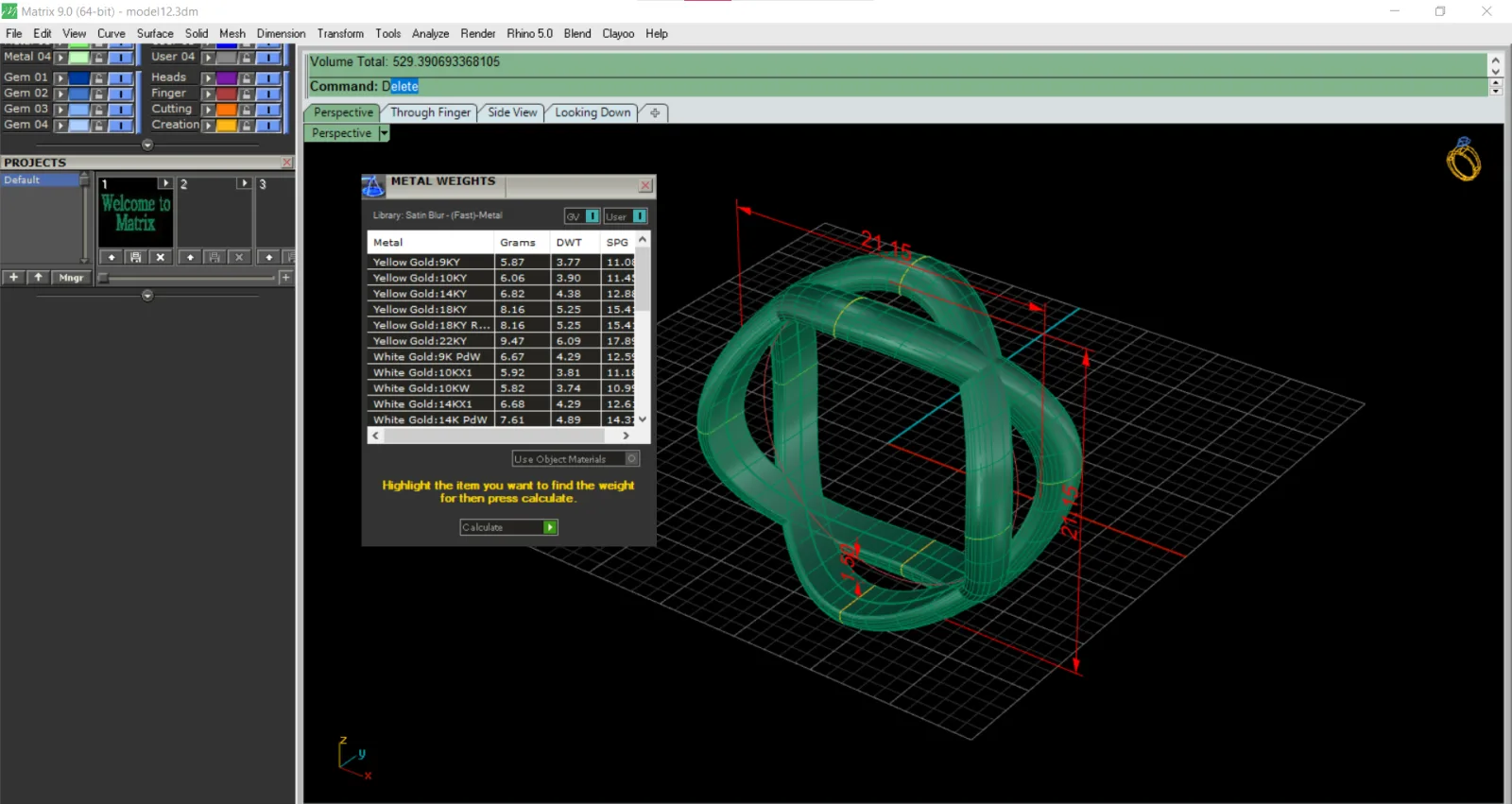The image size is (1512, 804).
Task: Click lock icon of Cutting layer
Action: tap(247, 110)
